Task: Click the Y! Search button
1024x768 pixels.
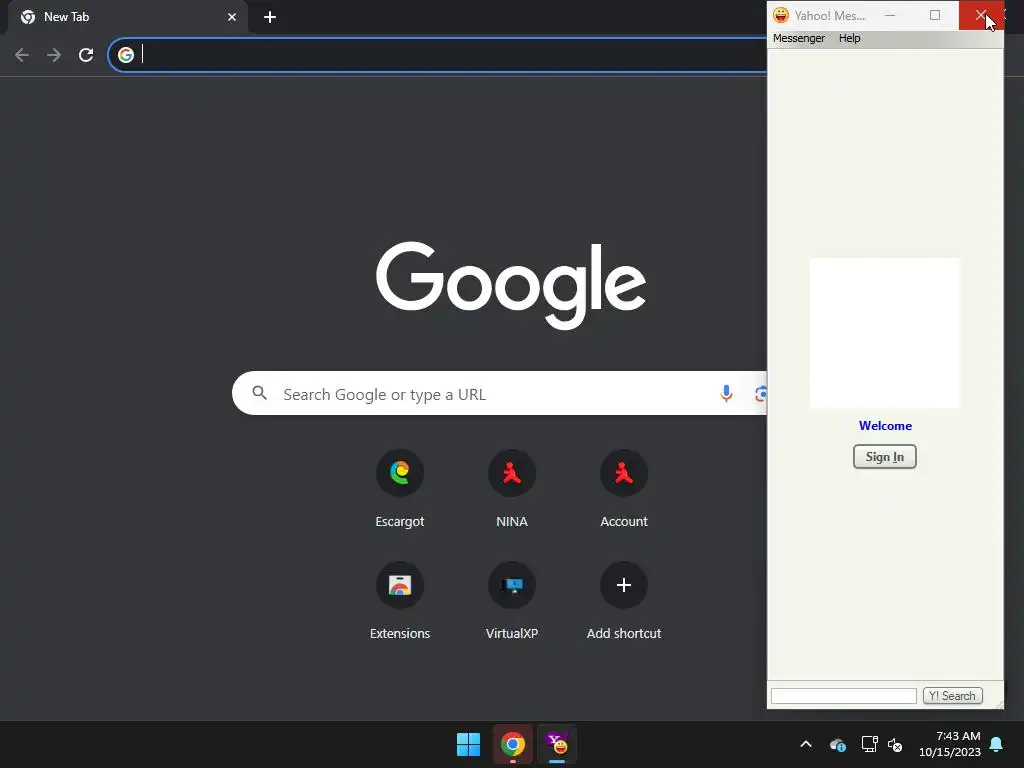Action: click(x=952, y=696)
